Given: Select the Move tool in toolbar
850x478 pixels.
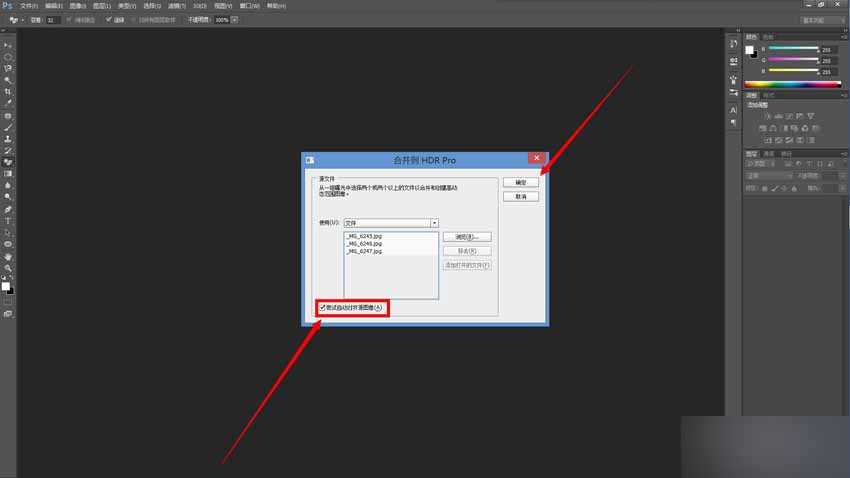Looking at the screenshot, I should pyautogui.click(x=8, y=45).
